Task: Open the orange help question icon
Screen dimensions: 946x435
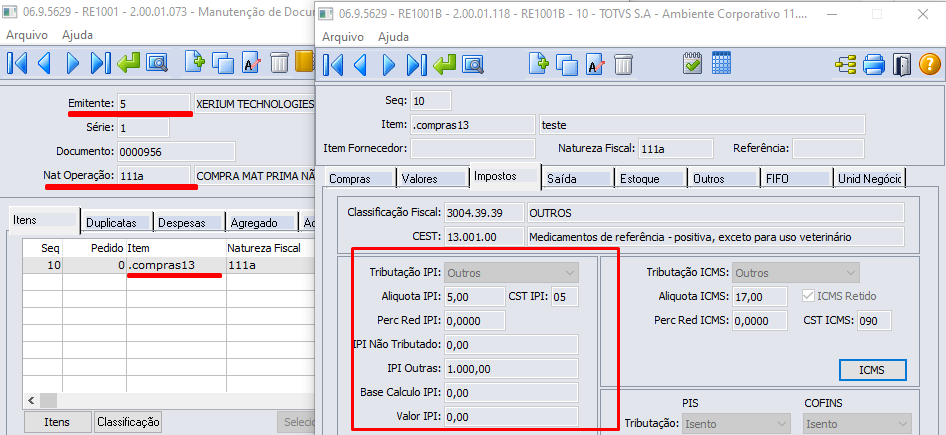Action: pos(930,63)
